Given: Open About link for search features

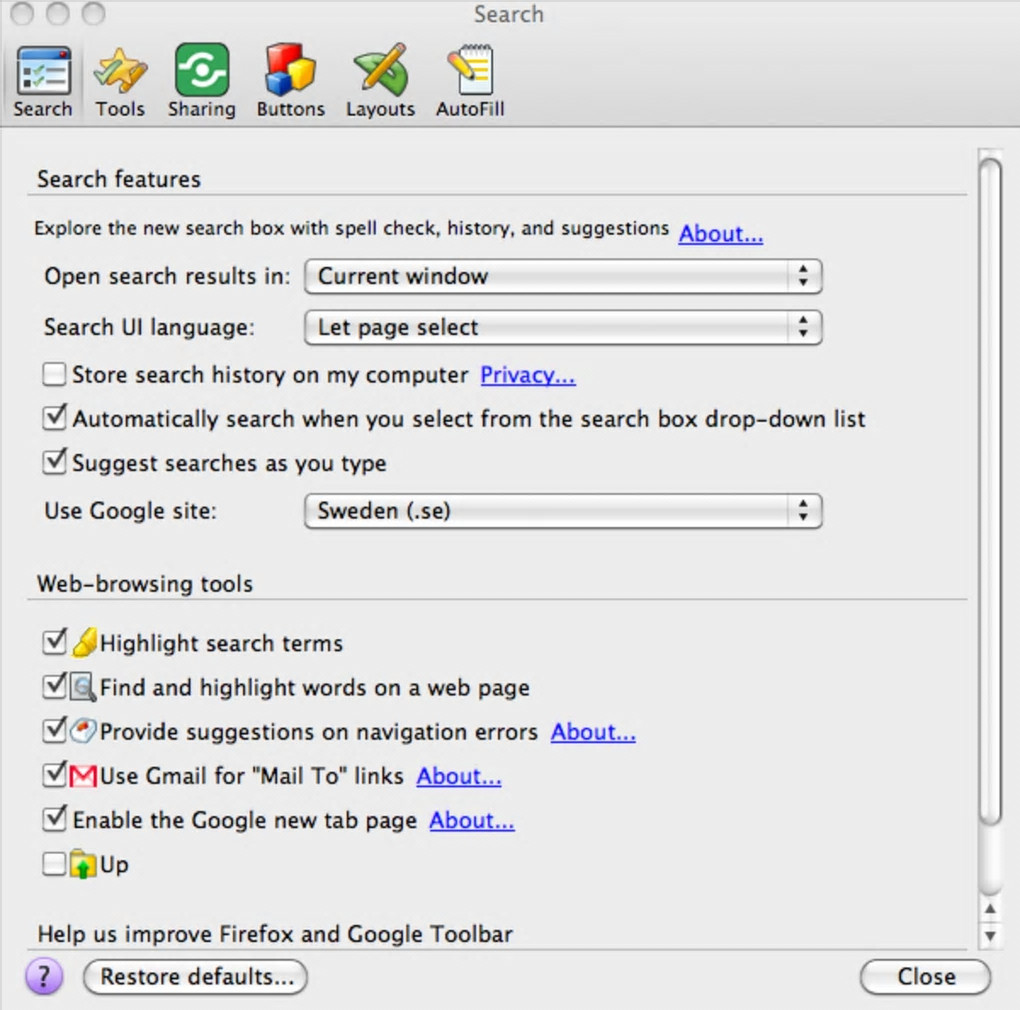Looking at the screenshot, I should click(x=721, y=233).
